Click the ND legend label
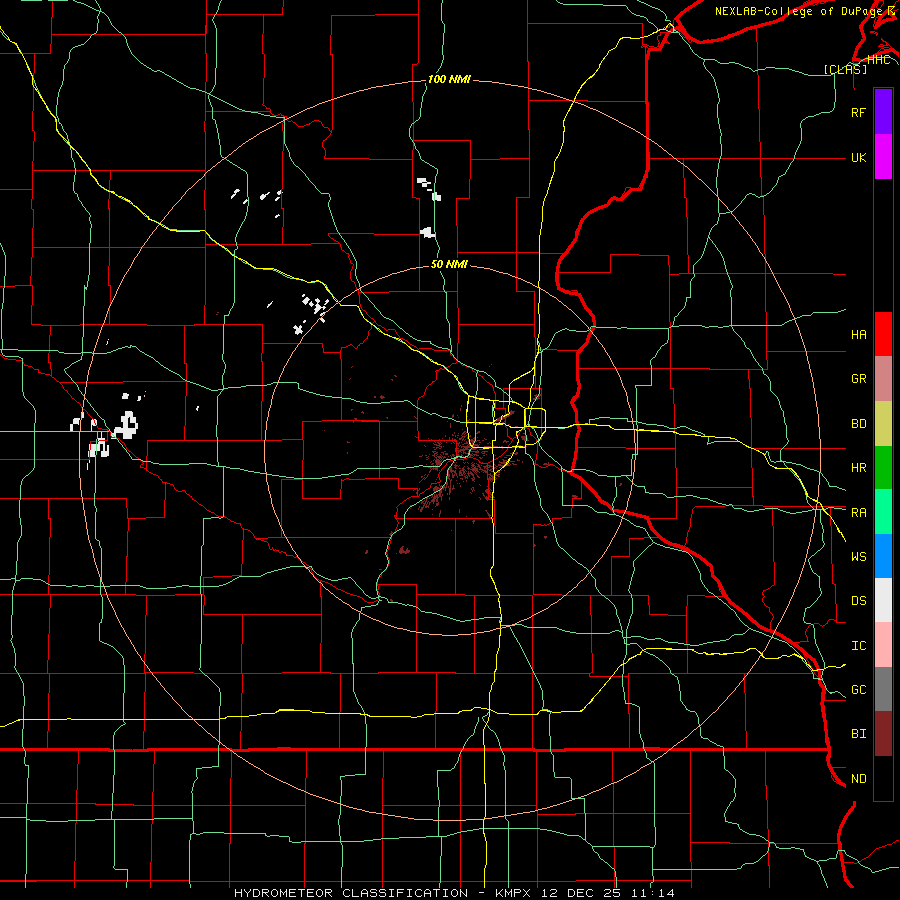 point(858,778)
